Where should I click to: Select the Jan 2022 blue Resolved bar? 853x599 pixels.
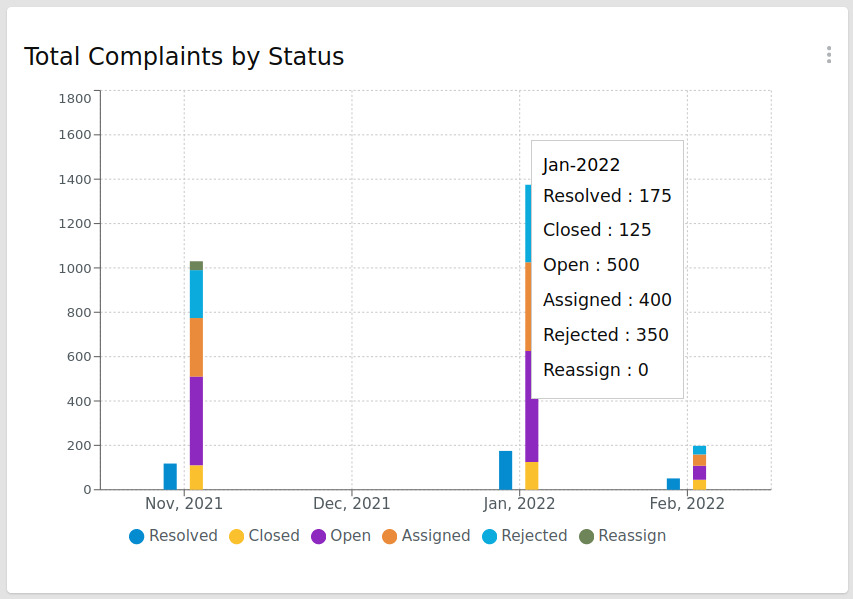point(505,470)
